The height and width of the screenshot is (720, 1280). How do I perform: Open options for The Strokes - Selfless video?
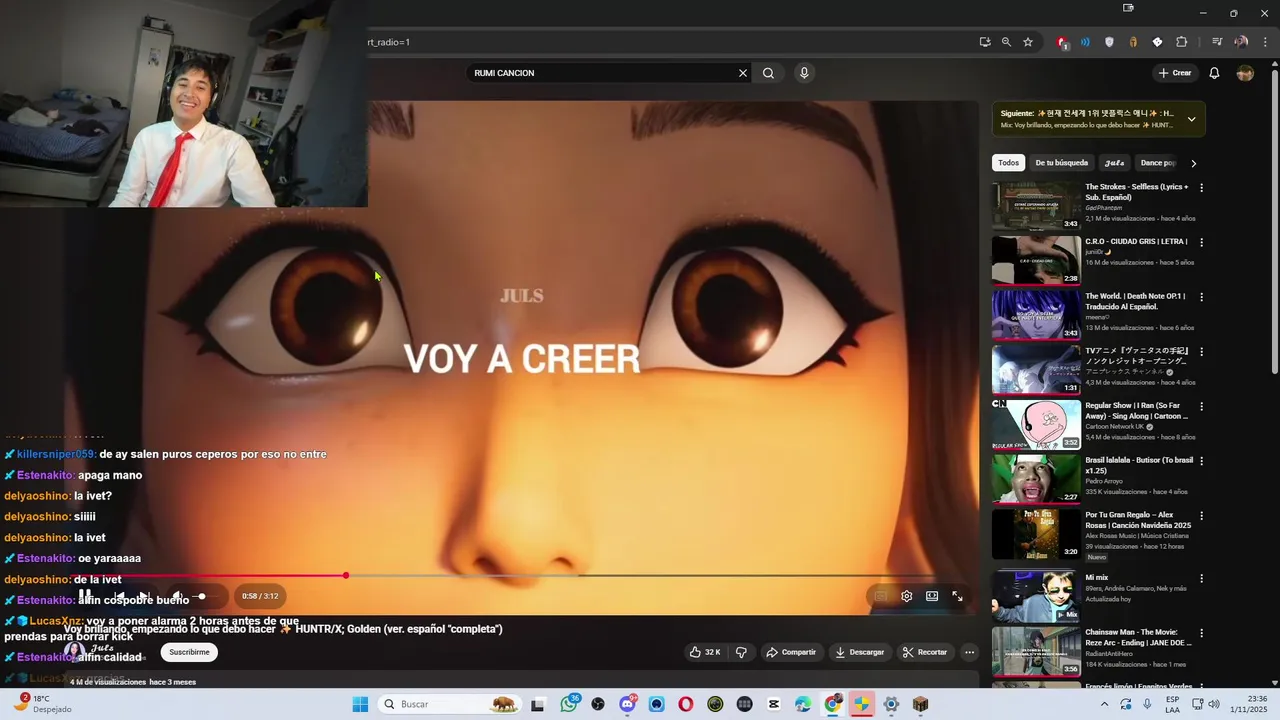point(1201,188)
